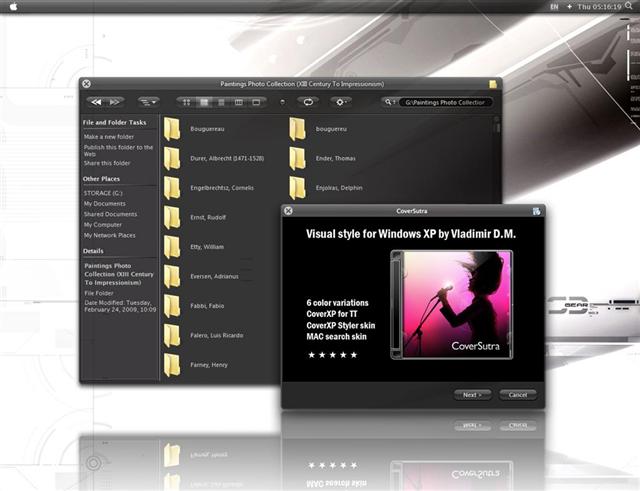Click Cancel in the CoverSutra dialog
This screenshot has height=491, width=640.
pyautogui.click(x=518, y=394)
